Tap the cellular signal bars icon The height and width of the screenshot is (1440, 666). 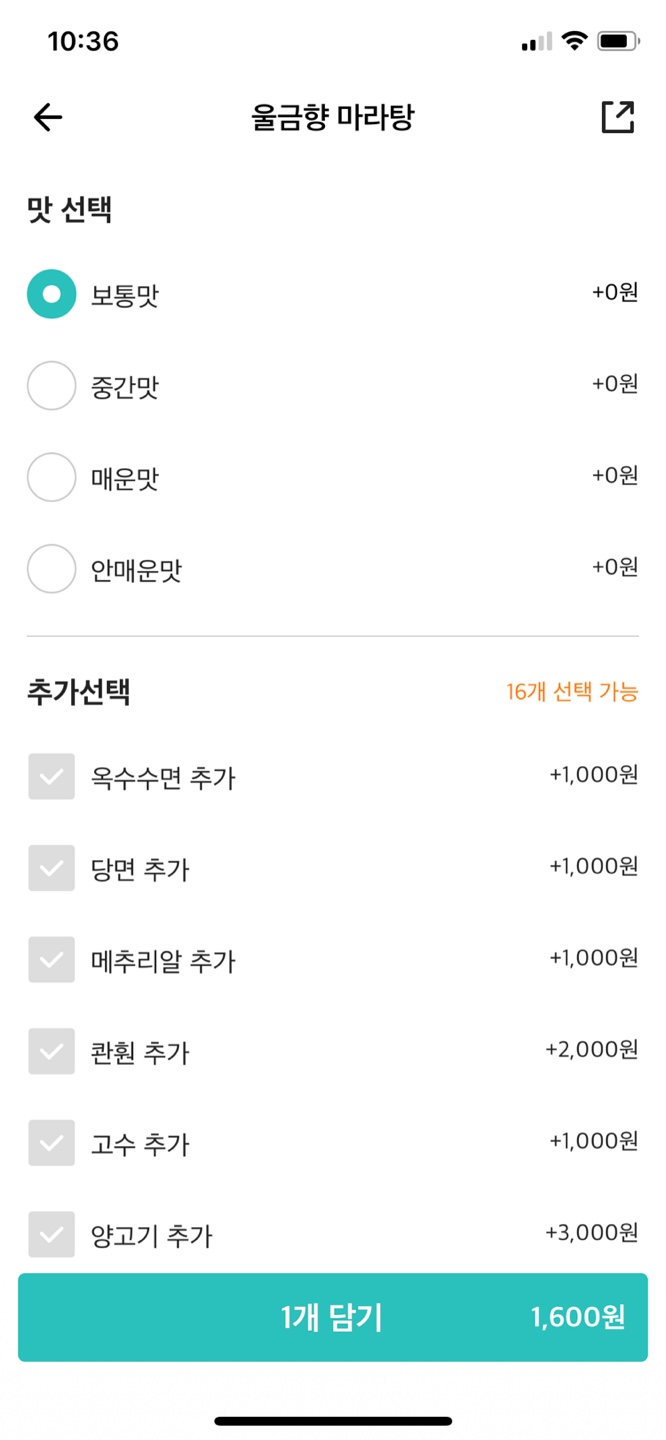537,42
